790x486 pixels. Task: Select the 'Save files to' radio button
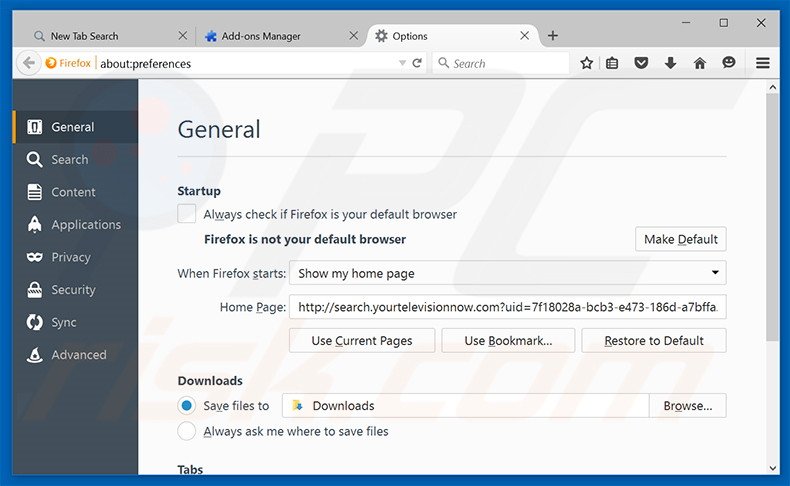[187, 405]
